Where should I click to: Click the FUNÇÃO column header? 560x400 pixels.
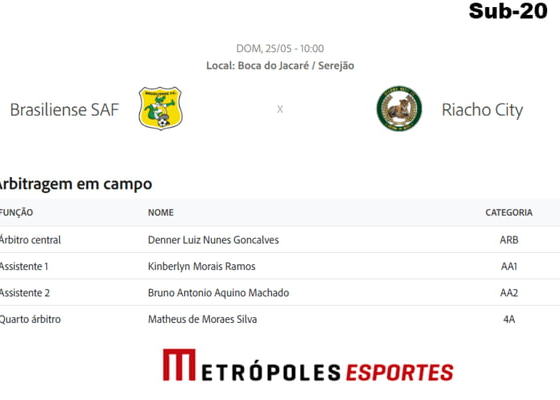tap(16, 212)
